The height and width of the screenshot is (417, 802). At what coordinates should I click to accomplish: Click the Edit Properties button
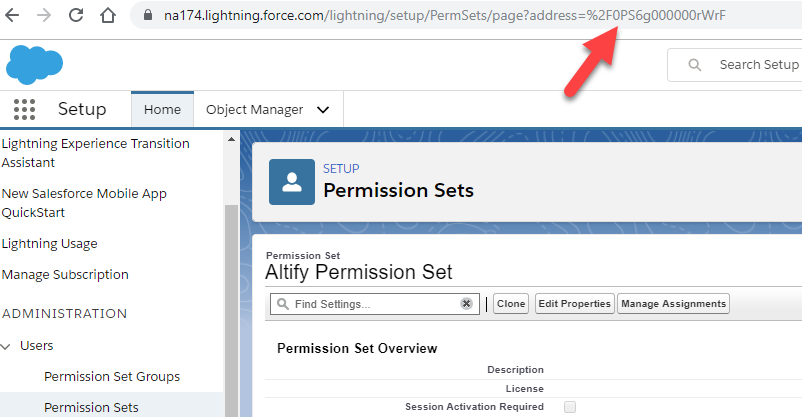pyautogui.click(x=574, y=304)
